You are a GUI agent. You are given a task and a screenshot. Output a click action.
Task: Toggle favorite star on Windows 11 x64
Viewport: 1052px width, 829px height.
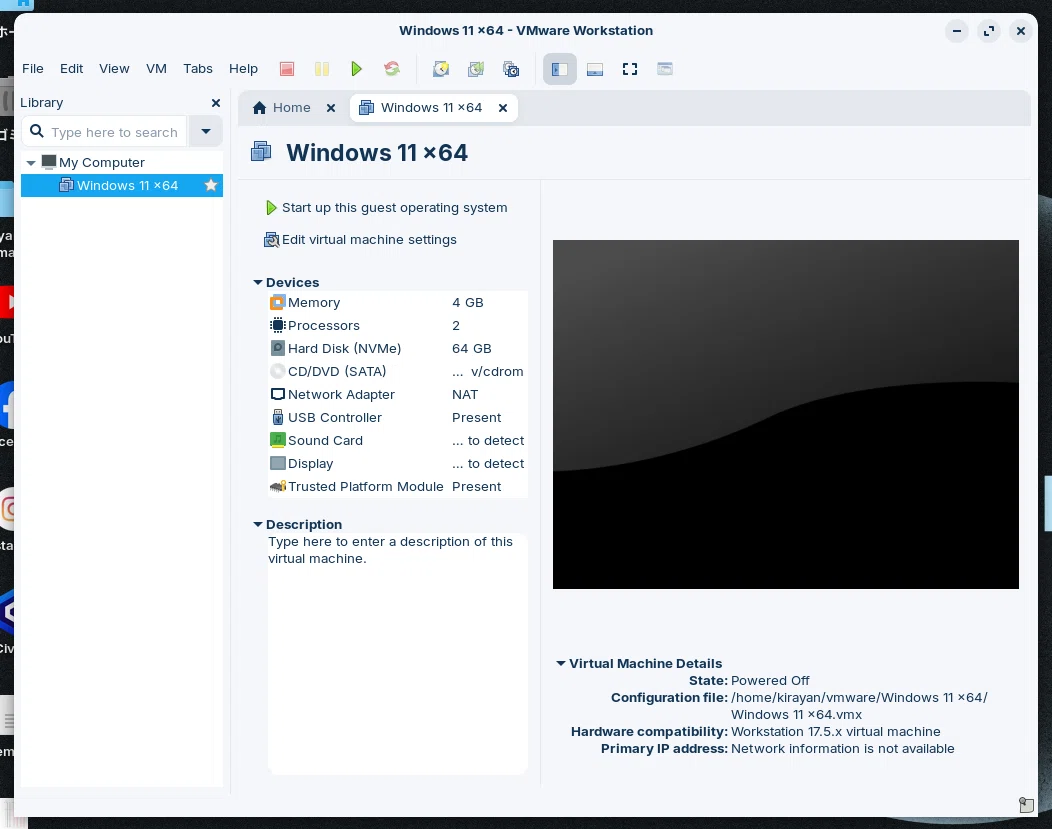tap(211, 185)
